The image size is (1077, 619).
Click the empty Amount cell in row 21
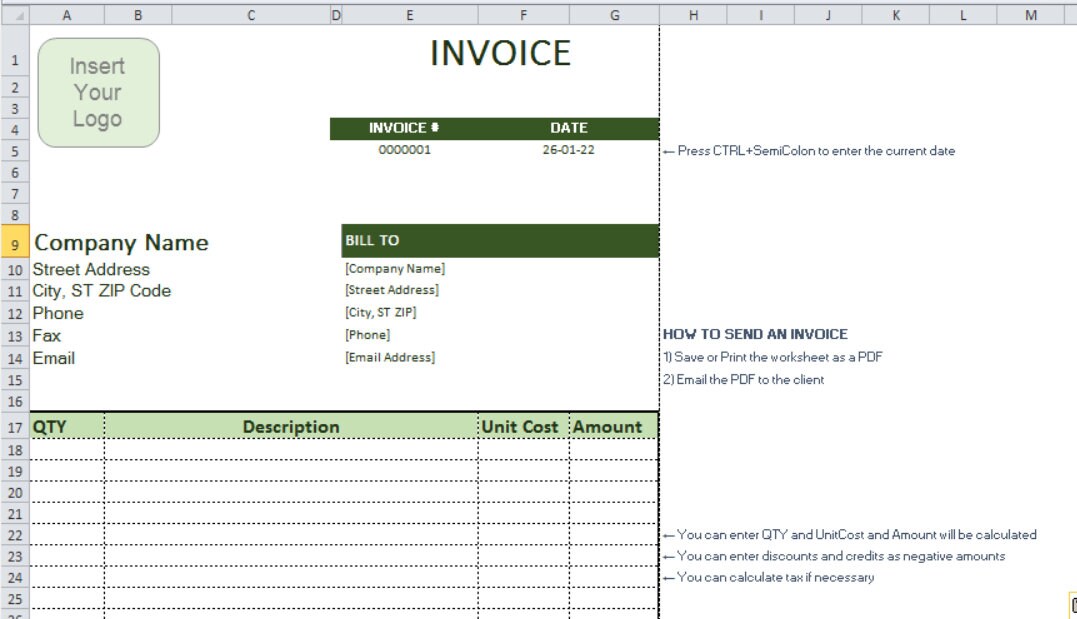tap(613, 514)
